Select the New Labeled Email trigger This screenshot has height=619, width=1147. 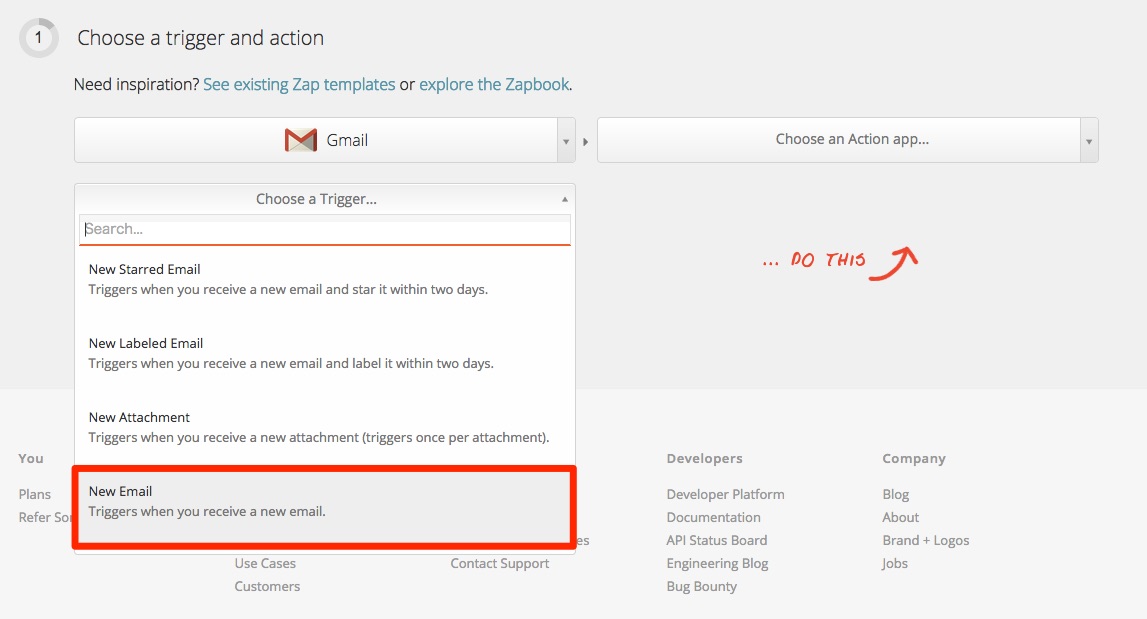(x=325, y=353)
